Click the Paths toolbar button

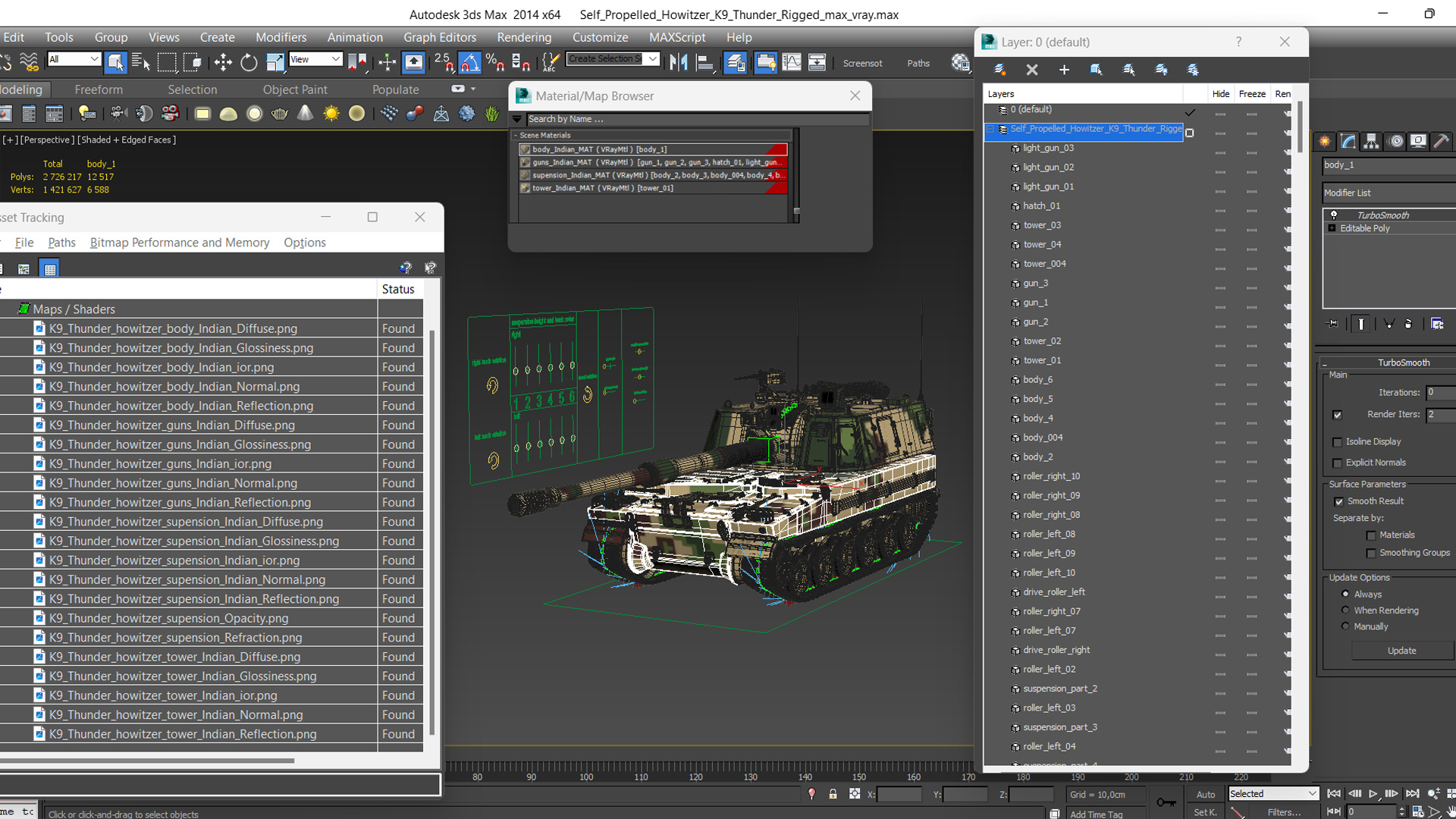click(x=918, y=64)
